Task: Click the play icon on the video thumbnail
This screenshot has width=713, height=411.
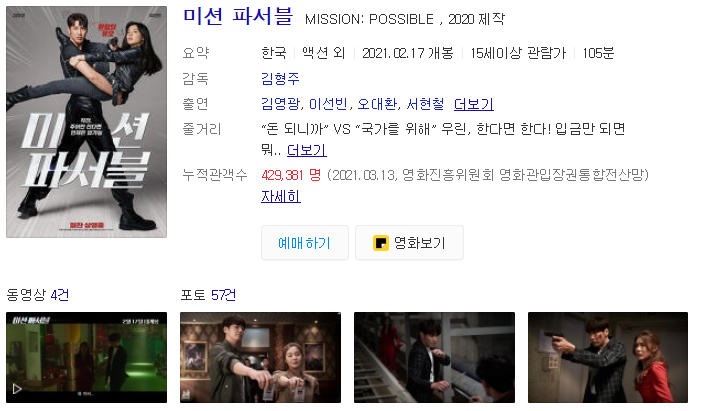Action: [x=17, y=389]
